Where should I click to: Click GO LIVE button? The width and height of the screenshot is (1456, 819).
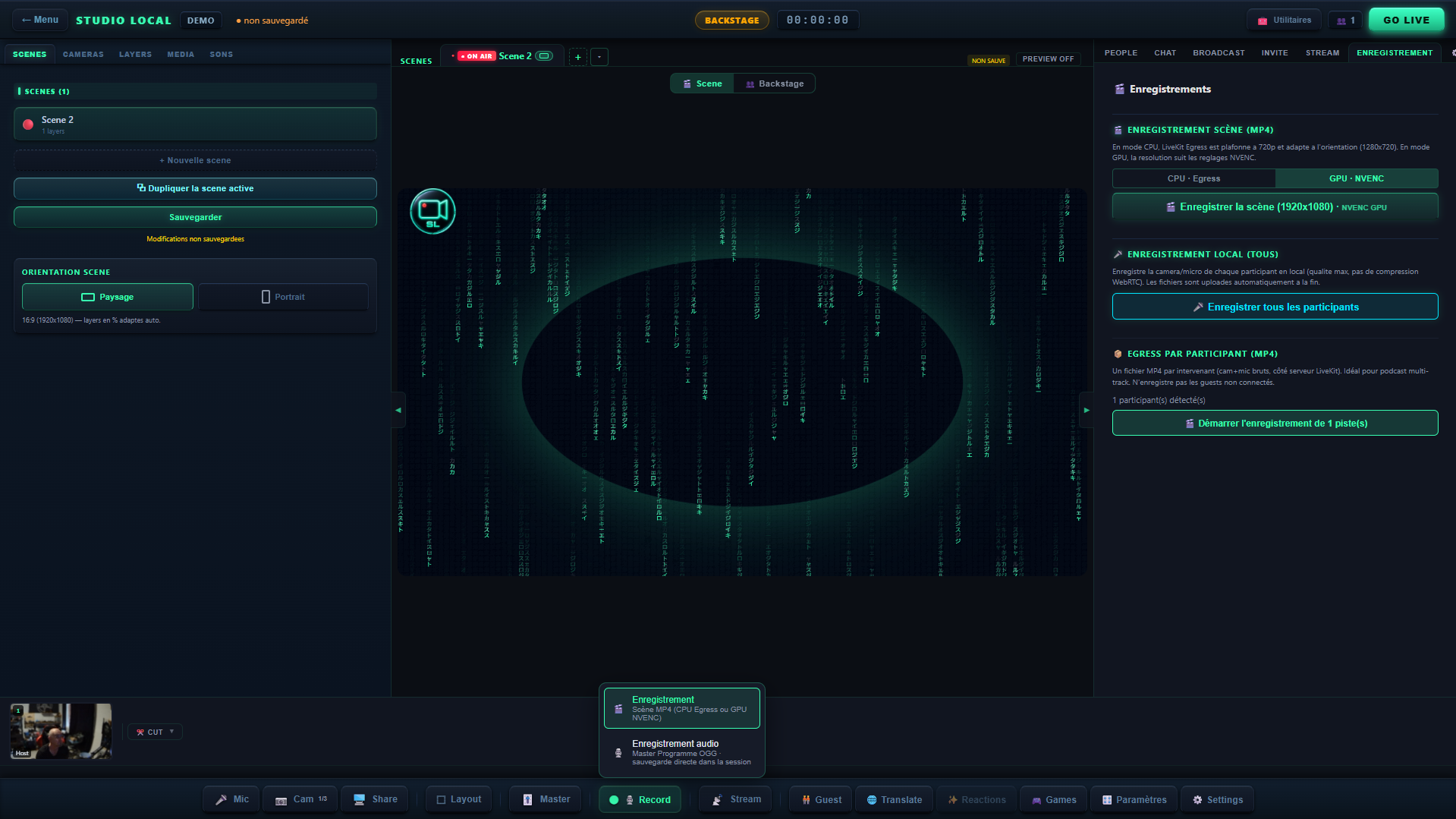coord(1406,20)
